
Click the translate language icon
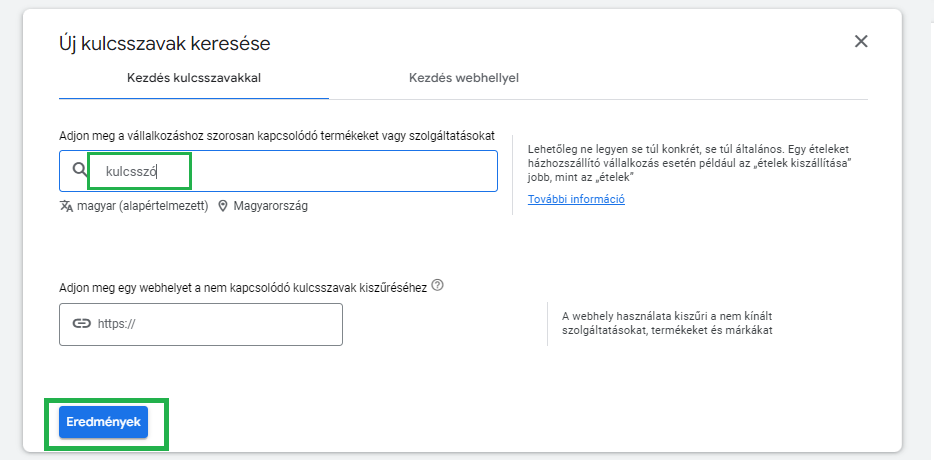coord(66,206)
